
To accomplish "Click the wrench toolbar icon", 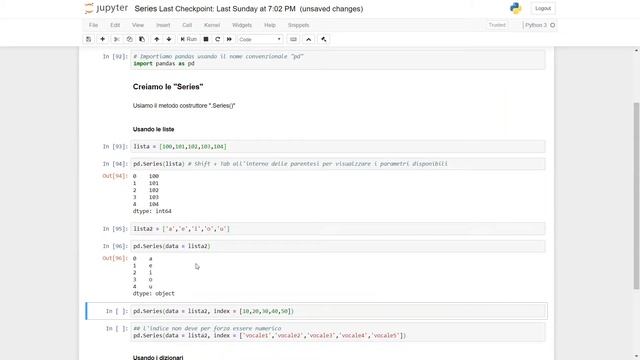I will coord(324,39).
